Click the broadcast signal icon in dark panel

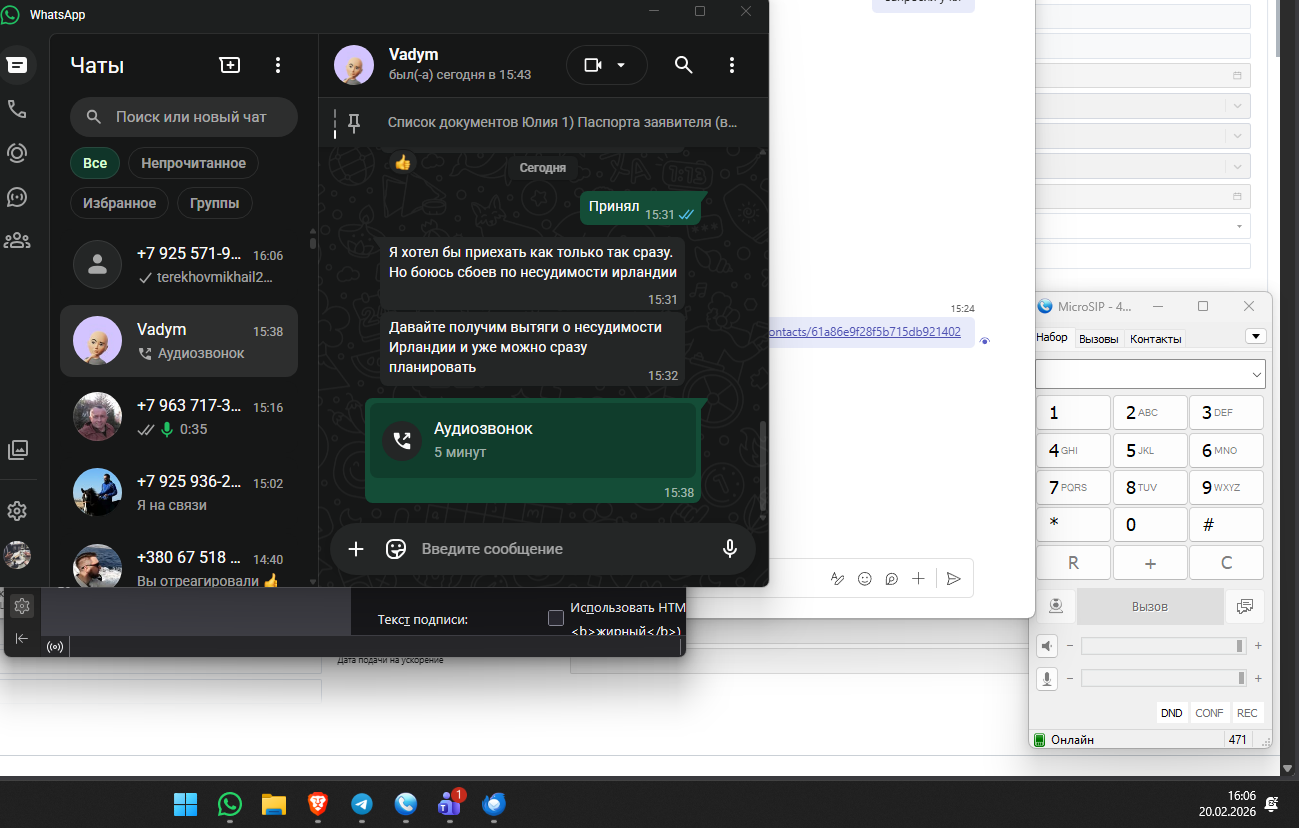[x=55, y=646]
